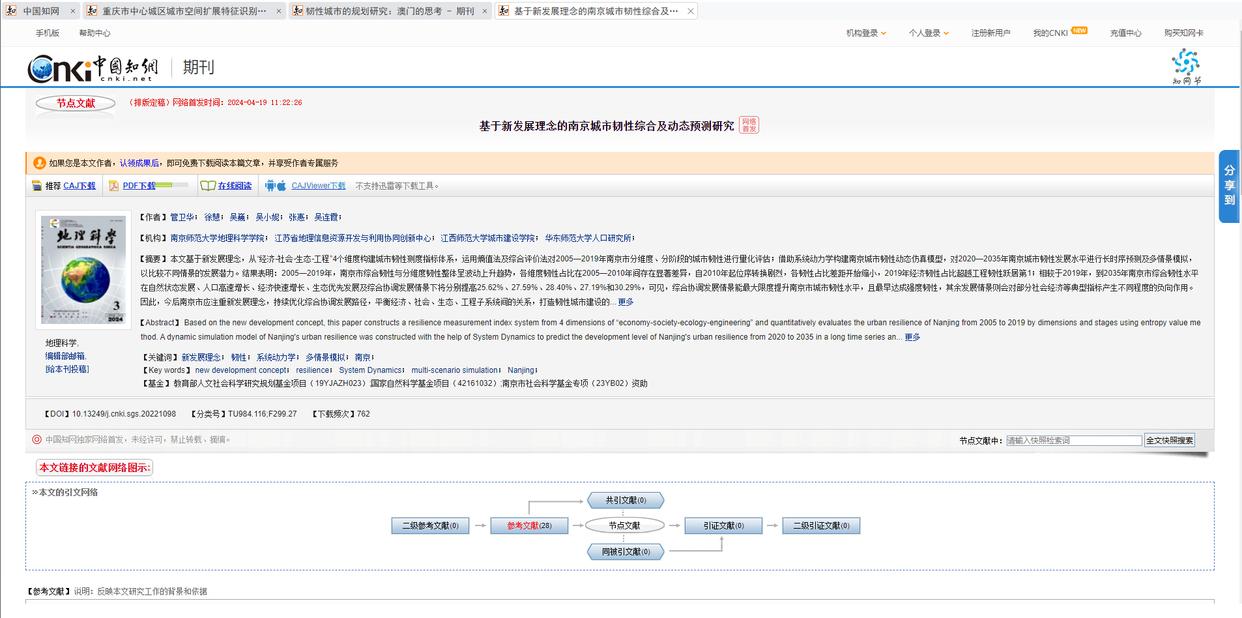Click the 节点文献中 search input field
This screenshot has height=618, width=1242.
[x=1073, y=440]
